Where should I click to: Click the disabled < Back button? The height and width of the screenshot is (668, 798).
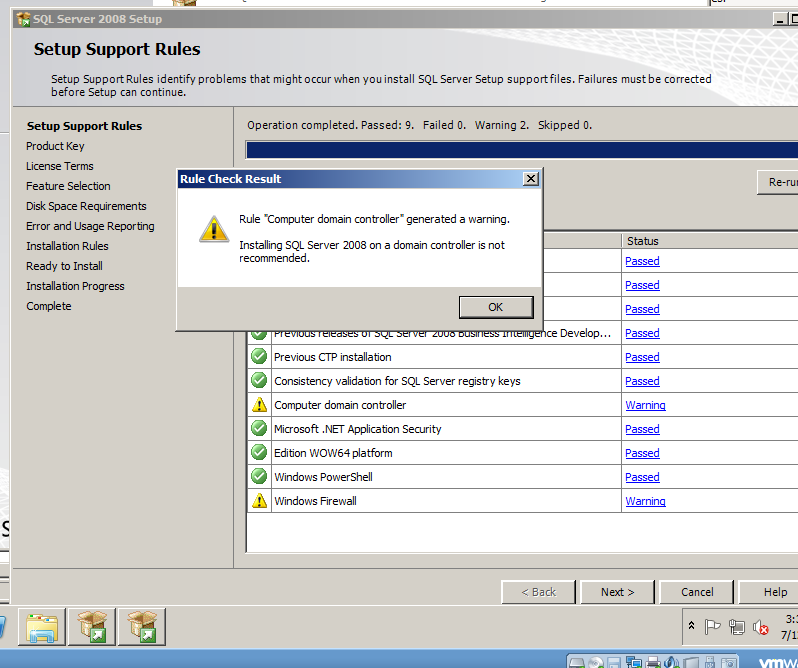tap(538, 592)
